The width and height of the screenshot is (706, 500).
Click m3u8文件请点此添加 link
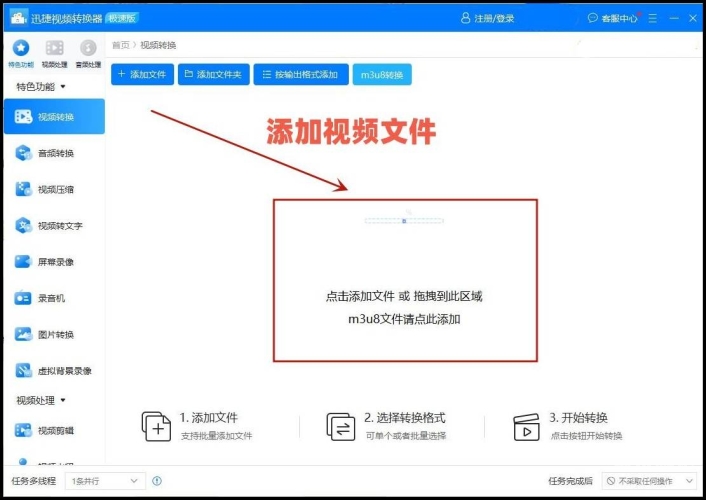(x=404, y=319)
